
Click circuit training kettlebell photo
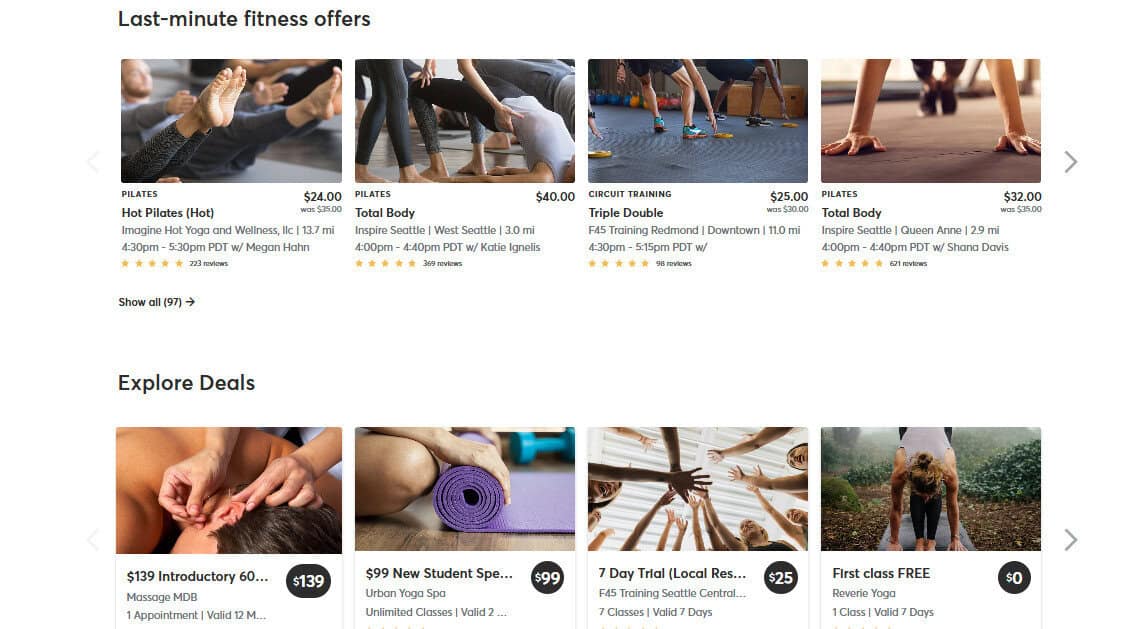click(x=698, y=121)
